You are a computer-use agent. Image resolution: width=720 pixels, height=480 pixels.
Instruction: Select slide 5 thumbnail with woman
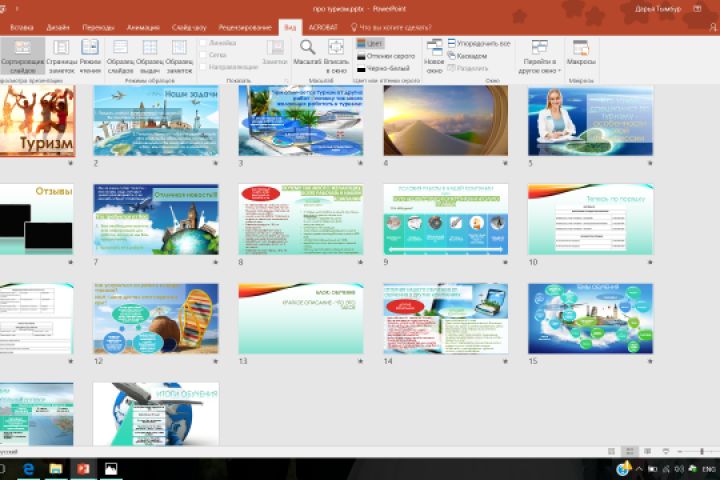point(591,120)
